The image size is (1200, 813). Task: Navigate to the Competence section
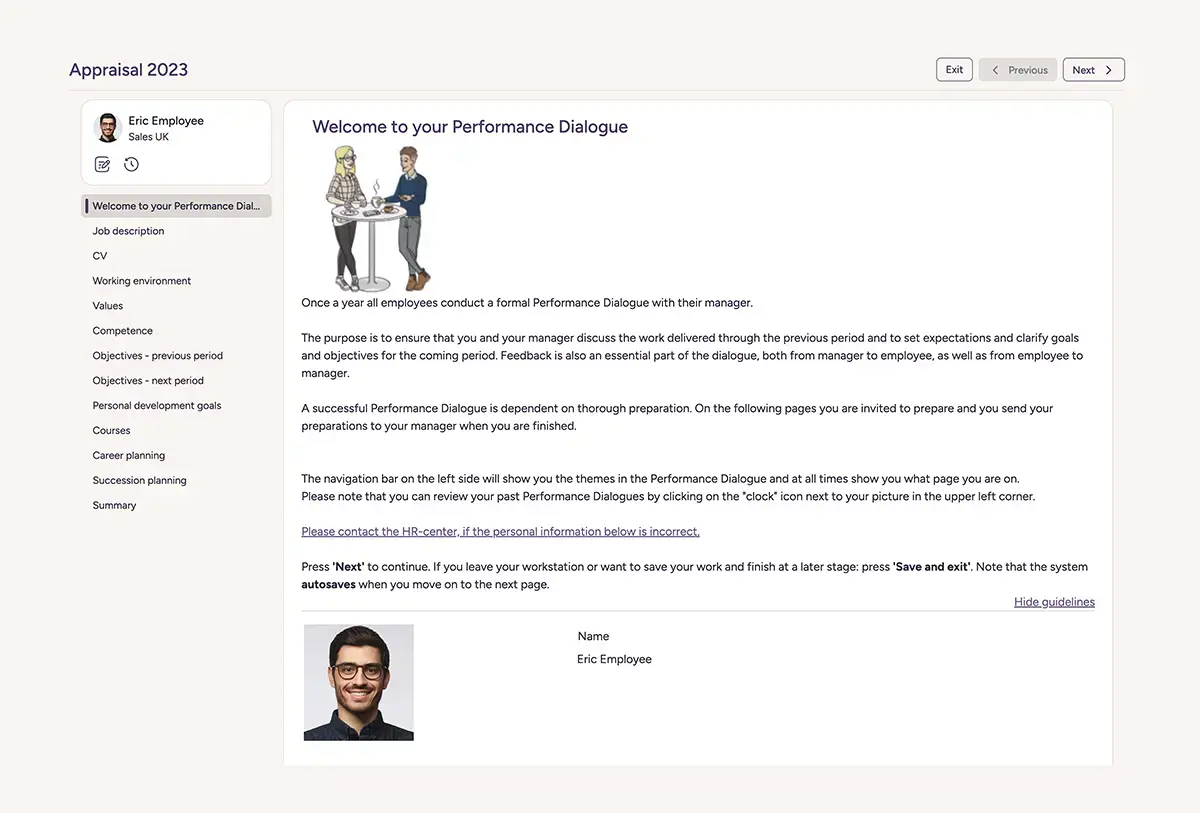pos(123,331)
